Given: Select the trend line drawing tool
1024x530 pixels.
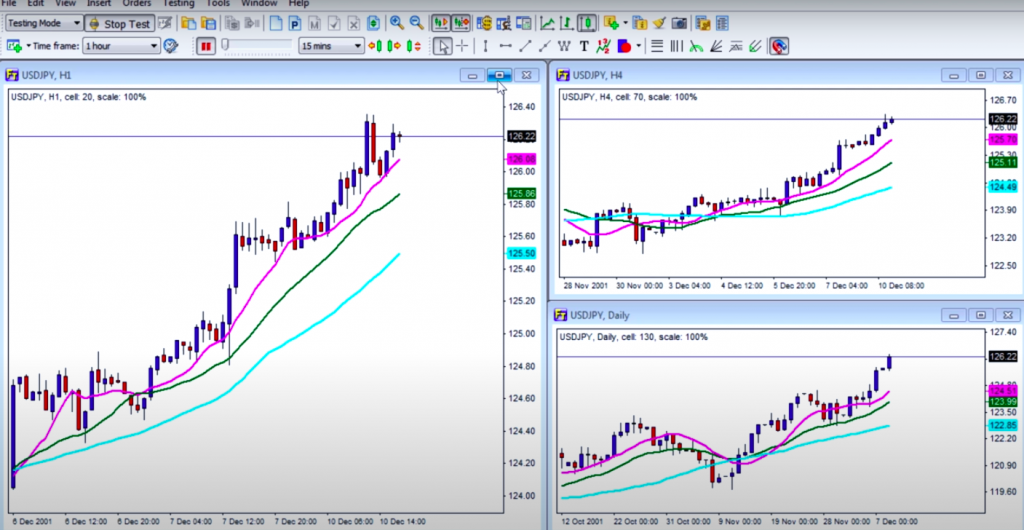Looking at the screenshot, I should [525, 46].
